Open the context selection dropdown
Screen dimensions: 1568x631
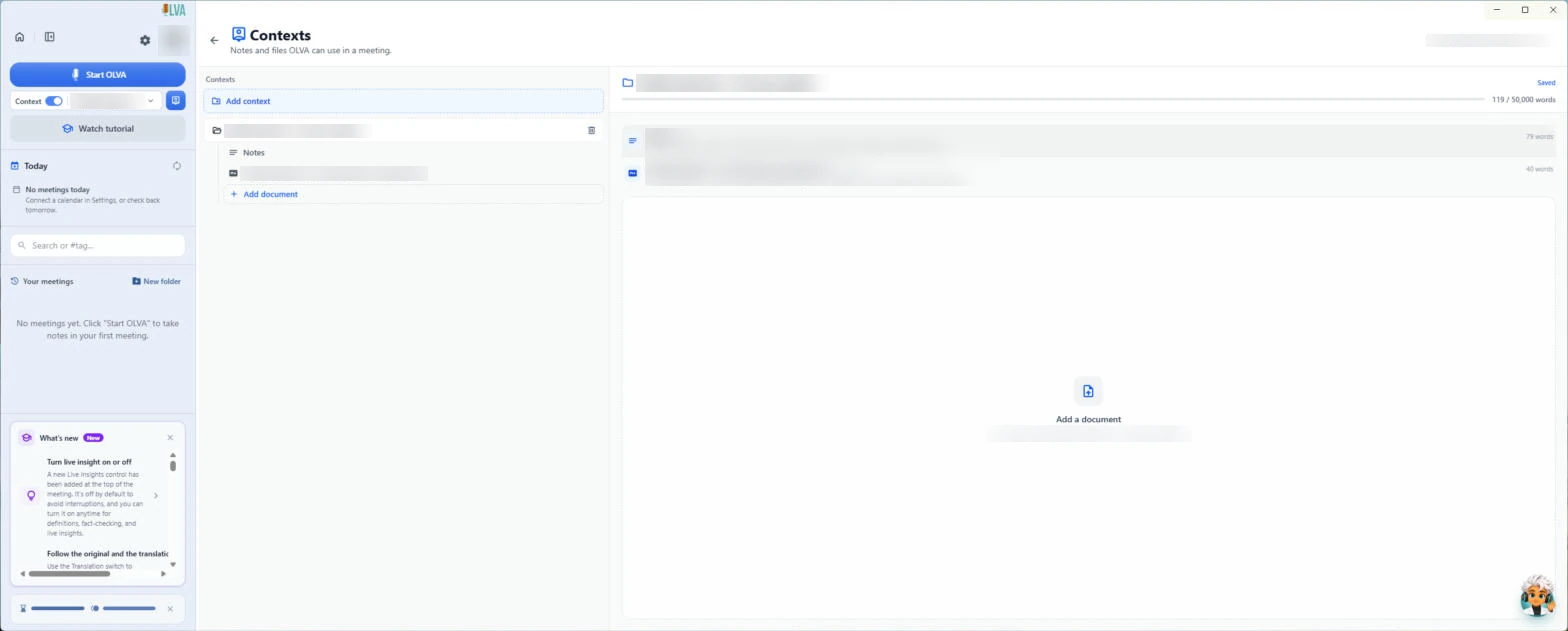pos(114,101)
